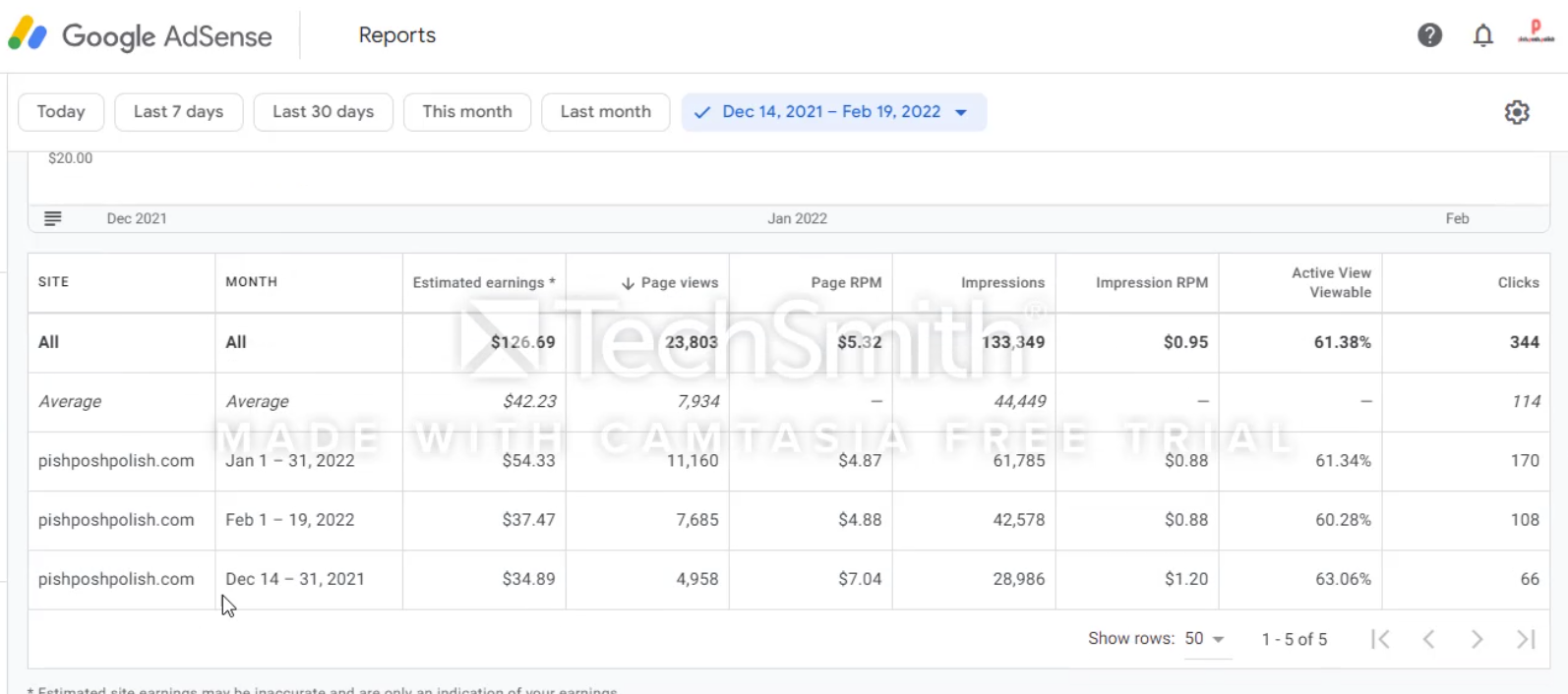
Task: Open the account profile avatar
Action: coord(1536,33)
